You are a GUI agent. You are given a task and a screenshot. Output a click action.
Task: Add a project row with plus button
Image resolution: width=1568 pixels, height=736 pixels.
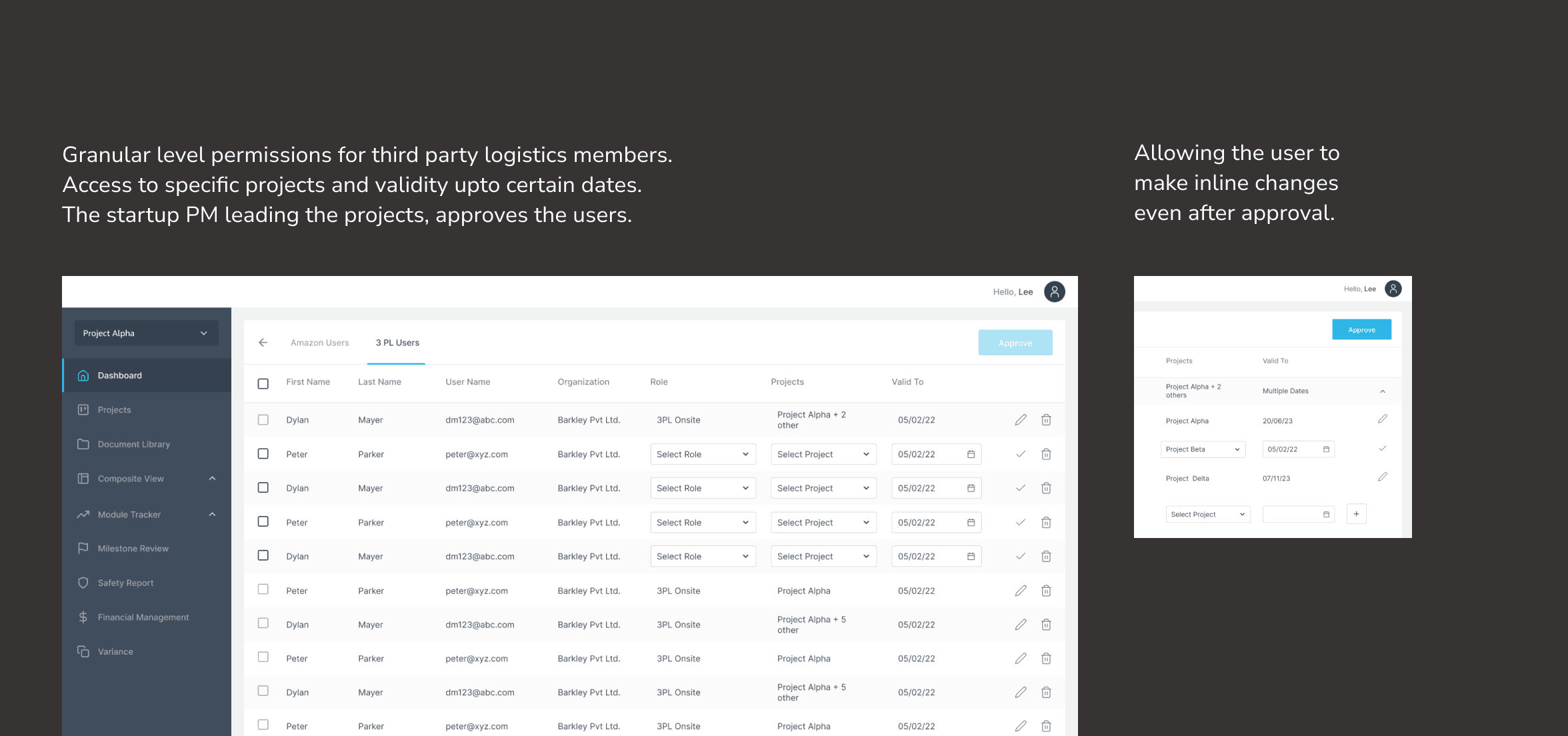click(1357, 513)
